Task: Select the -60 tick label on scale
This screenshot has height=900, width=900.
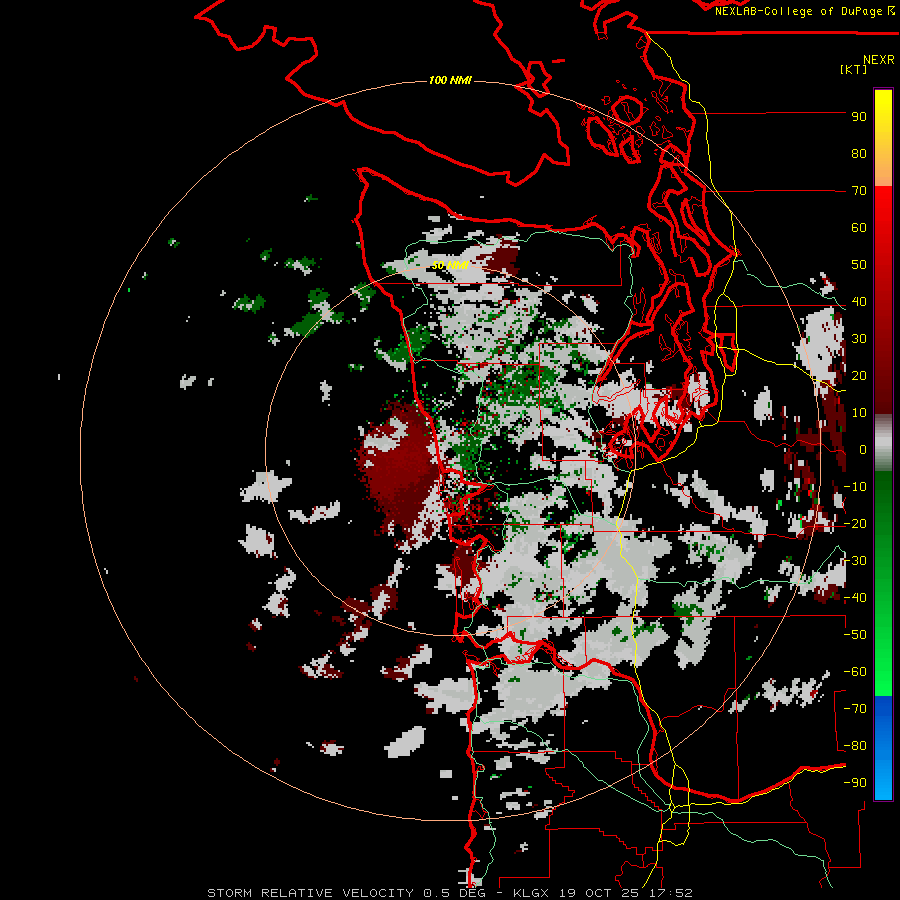Action: tap(855, 672)
